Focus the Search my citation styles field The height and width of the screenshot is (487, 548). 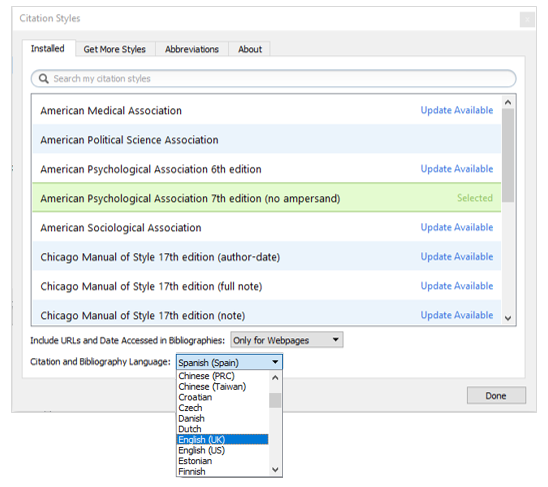(273, 79)
